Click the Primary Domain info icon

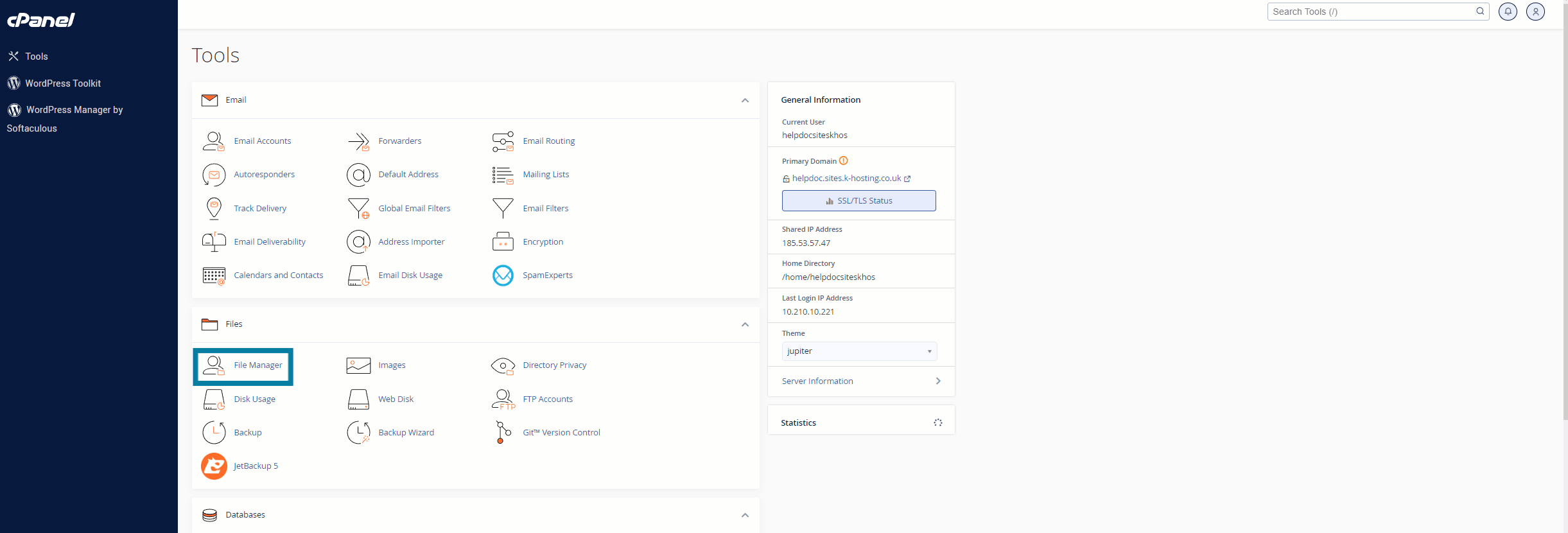pyautogui.click(x=843, y=161)
